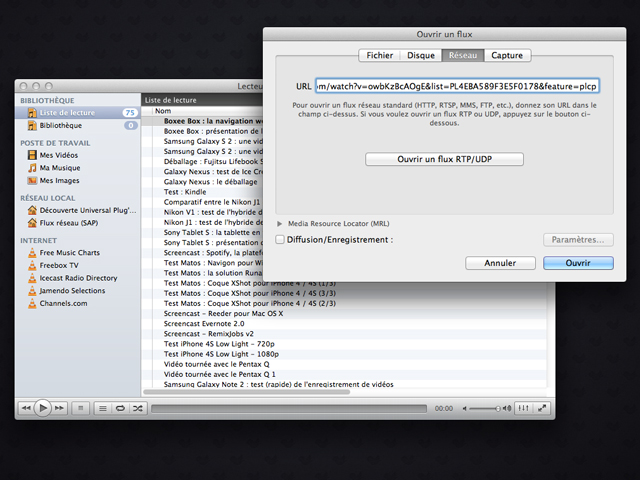Toggle the shuffle mode icon
This screenshot has height=480, width=640.
coord(138,408)
